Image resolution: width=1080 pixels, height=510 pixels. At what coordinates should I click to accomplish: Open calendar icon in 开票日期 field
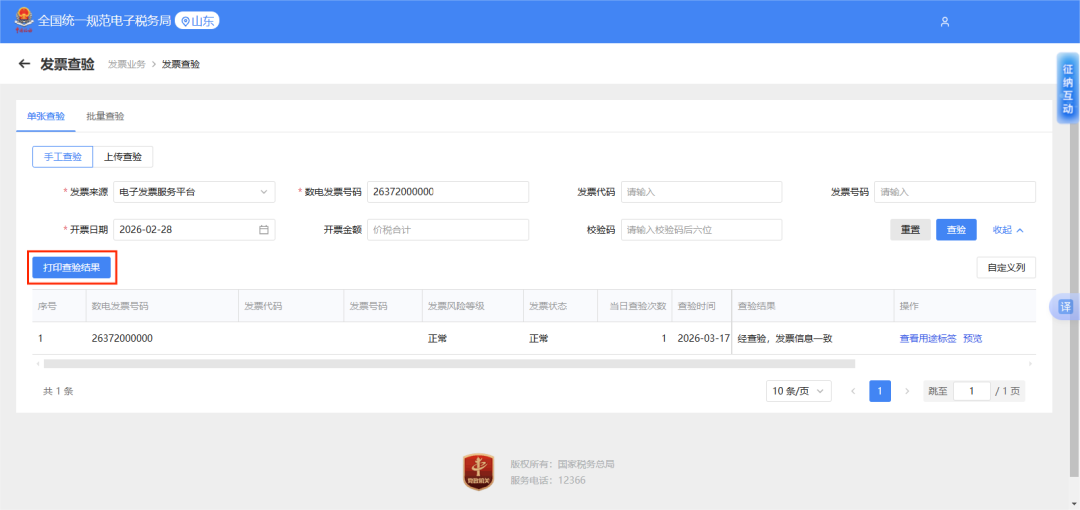[264, 230]
